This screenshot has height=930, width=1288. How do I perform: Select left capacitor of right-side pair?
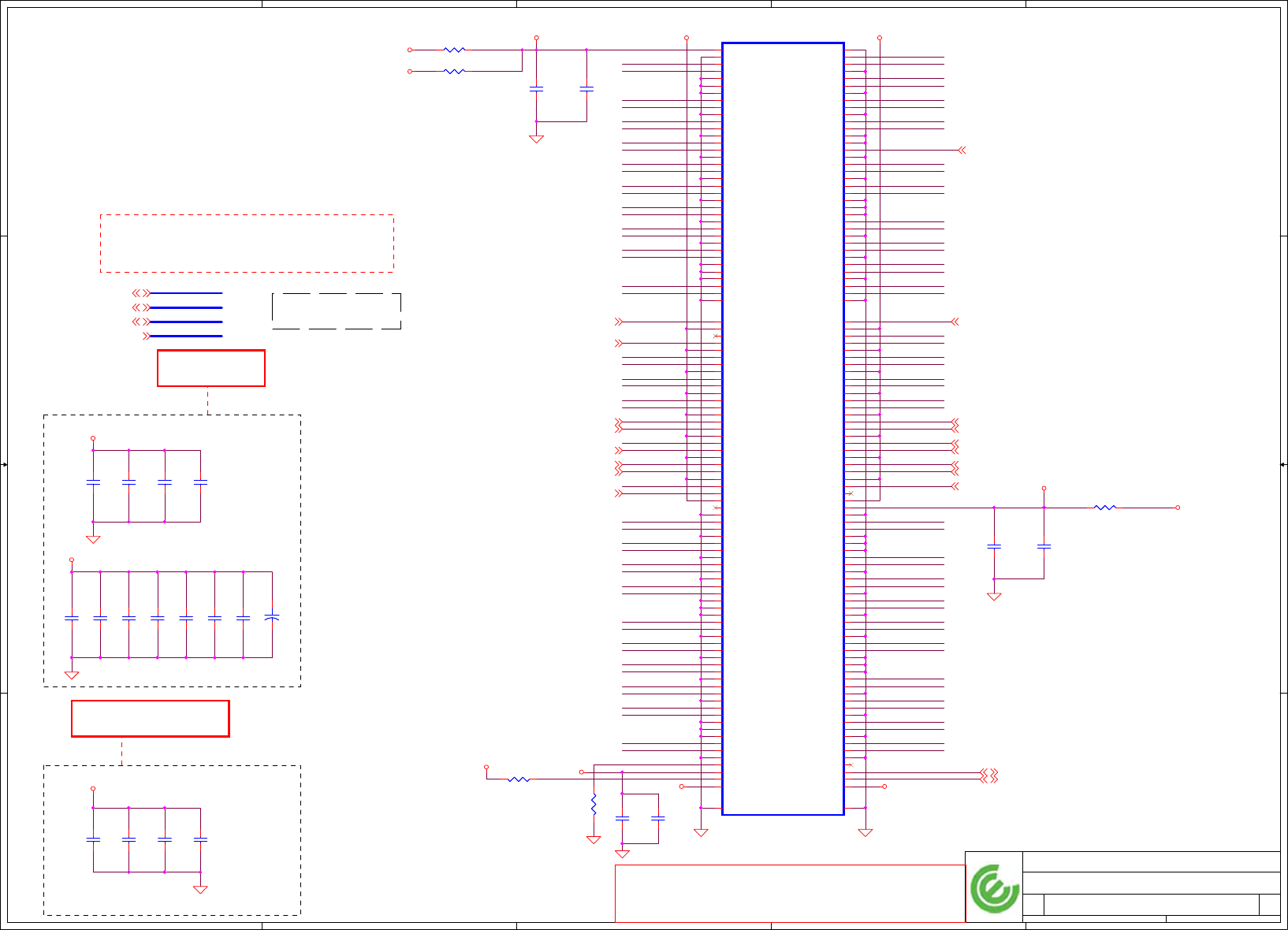tap(994, 545)
